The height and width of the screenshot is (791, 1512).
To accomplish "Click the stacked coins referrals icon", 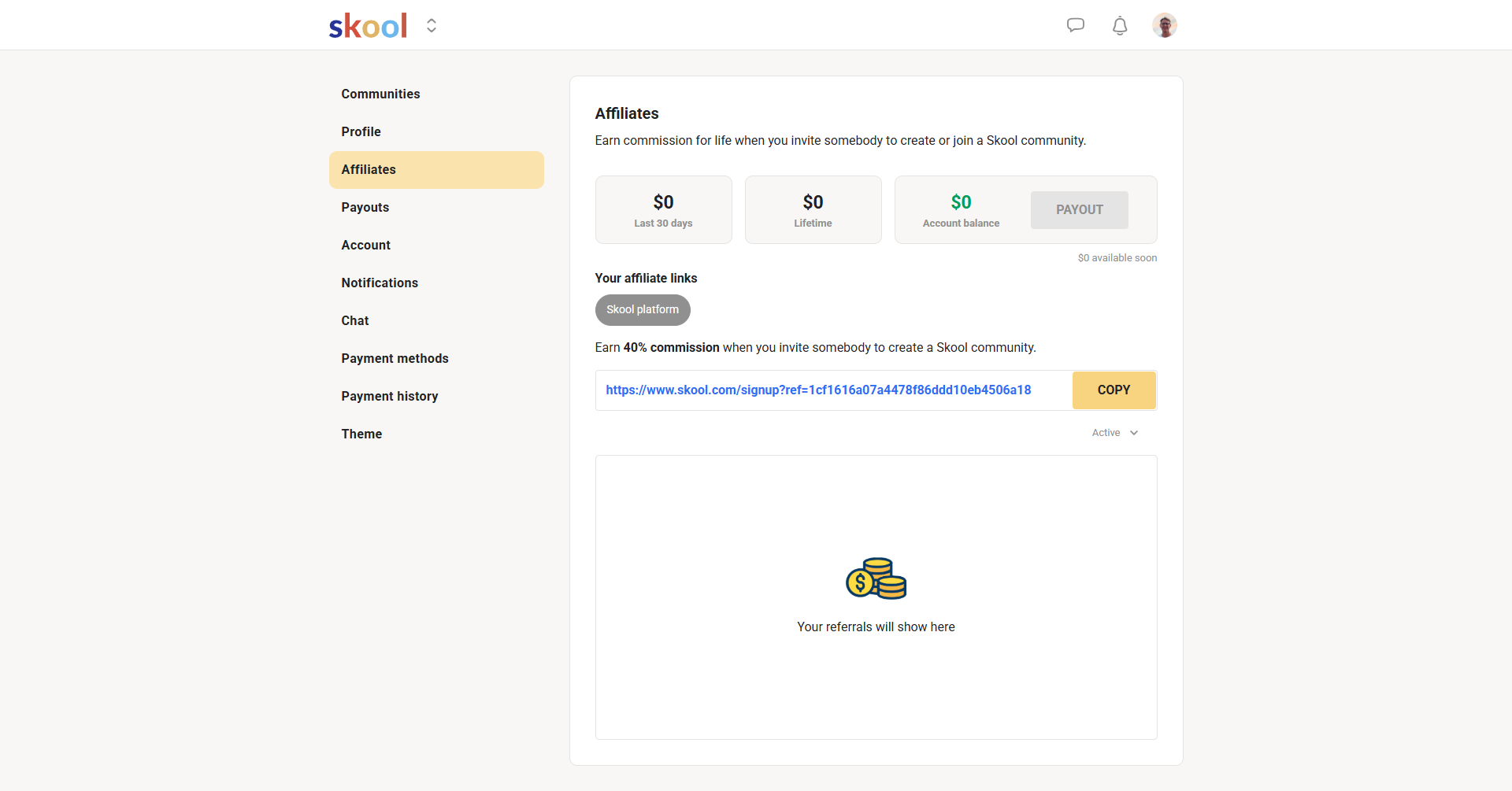I will (876, 578).
